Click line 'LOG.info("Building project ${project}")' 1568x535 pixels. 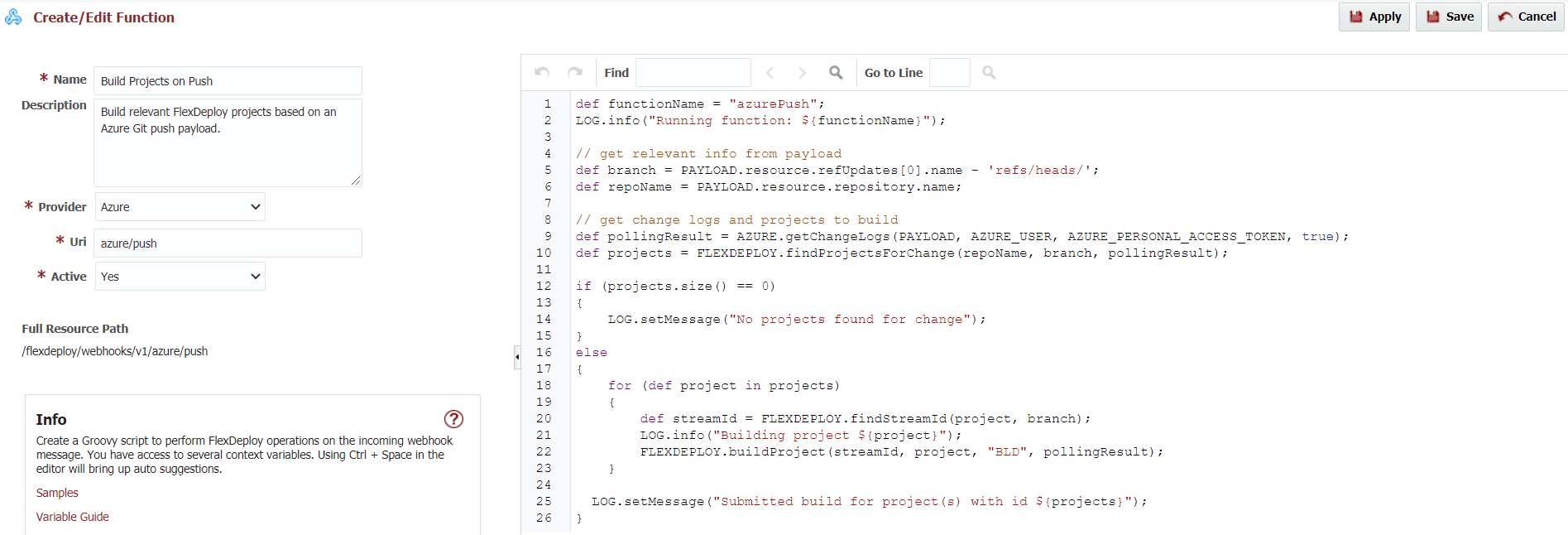(x=801, y=435)
